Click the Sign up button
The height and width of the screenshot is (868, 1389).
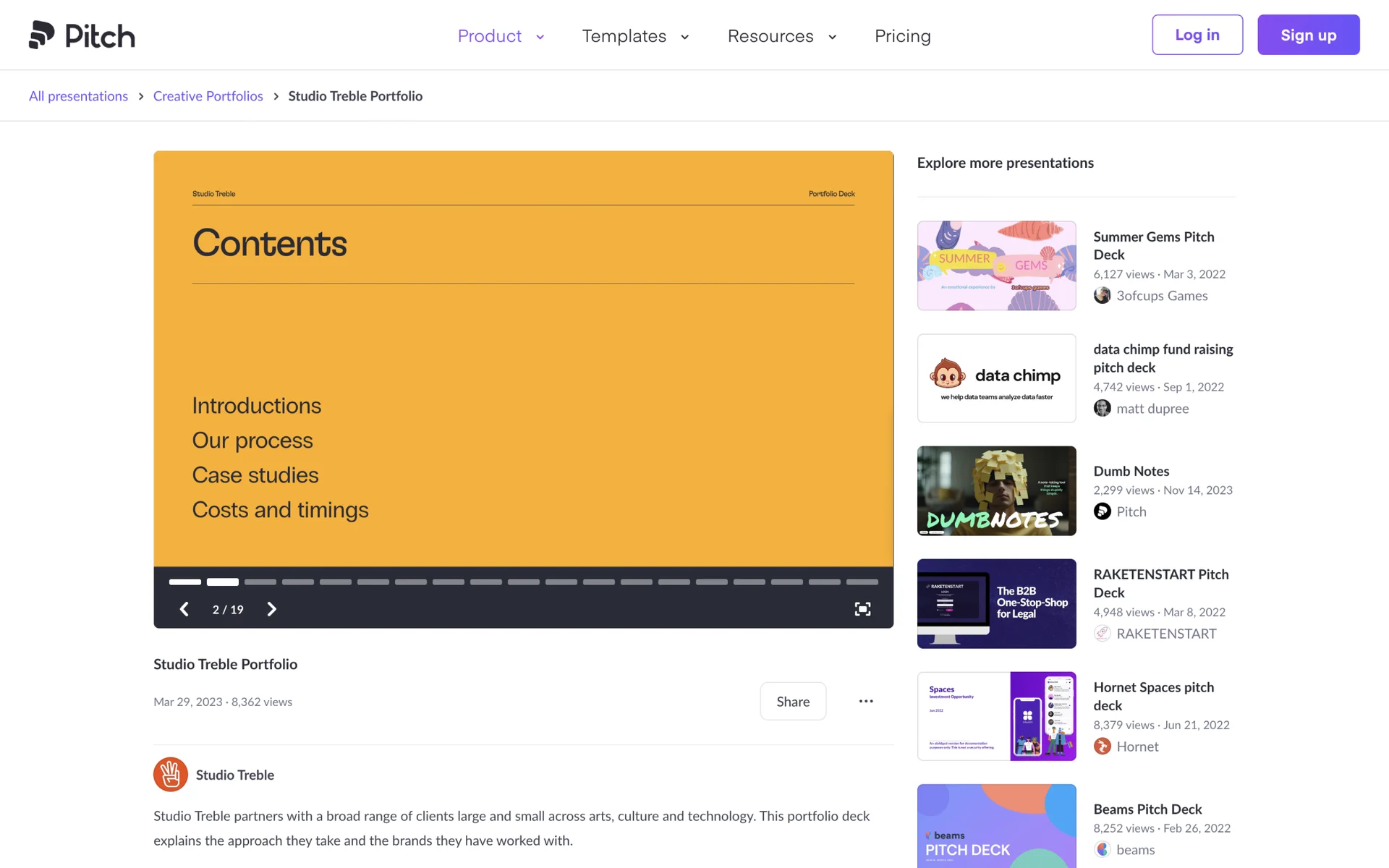1308,35
